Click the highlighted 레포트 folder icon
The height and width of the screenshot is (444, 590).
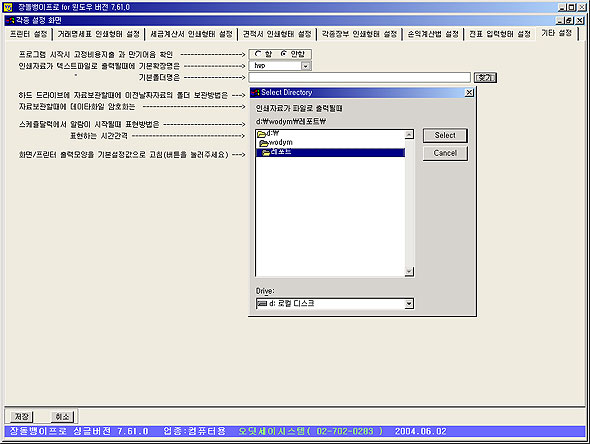coord(266,152)
